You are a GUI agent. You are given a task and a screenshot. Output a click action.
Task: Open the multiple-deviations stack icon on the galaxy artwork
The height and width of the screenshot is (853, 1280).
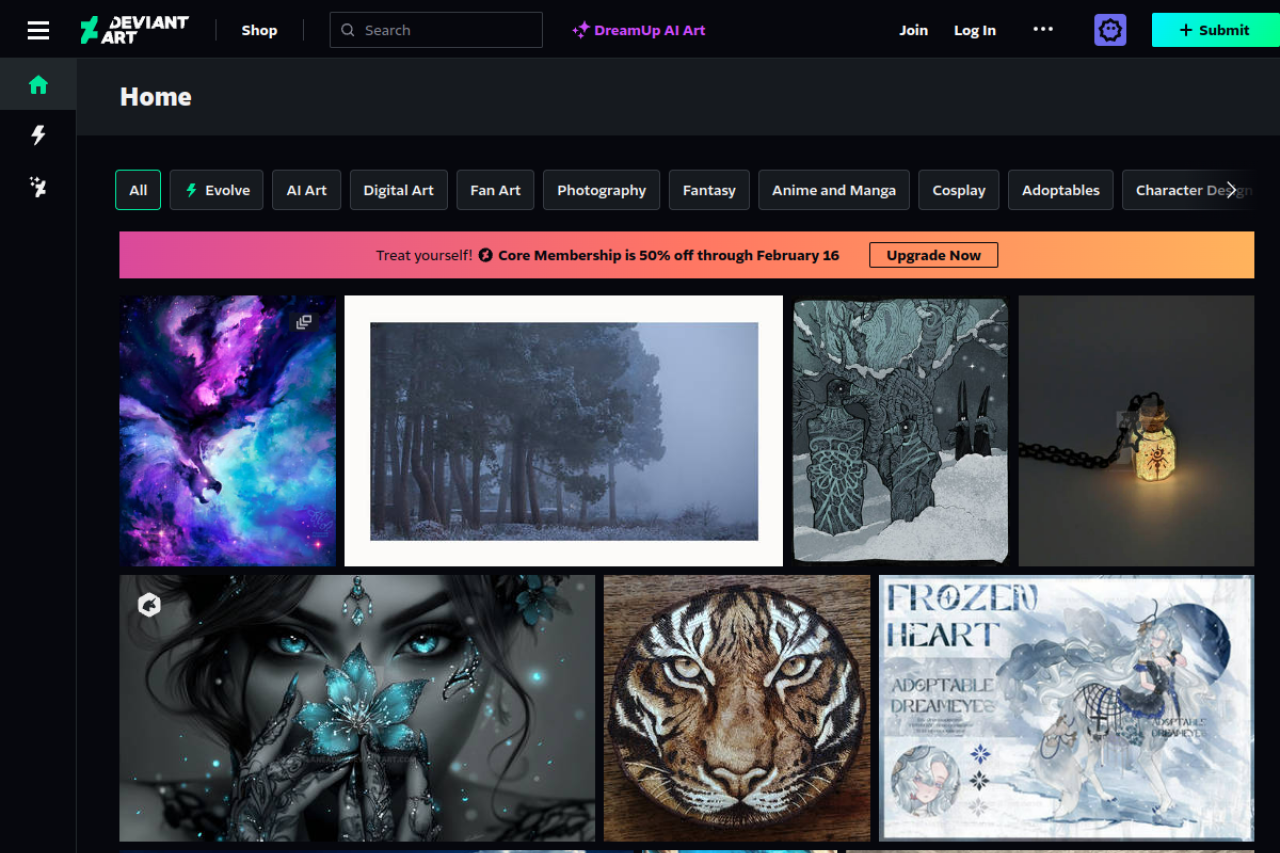pos(305,320)
